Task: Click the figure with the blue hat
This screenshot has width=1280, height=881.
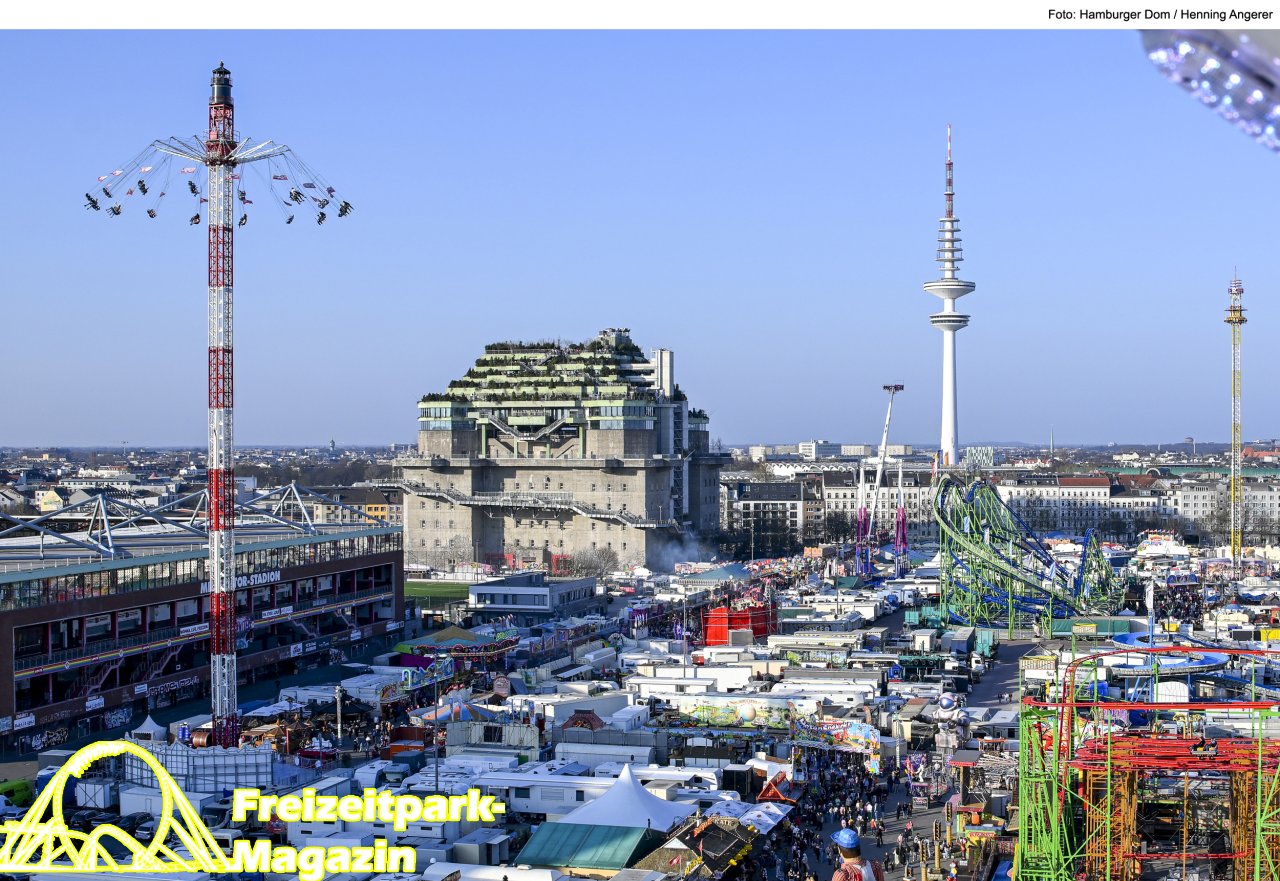Action: (x=848, y=853)
